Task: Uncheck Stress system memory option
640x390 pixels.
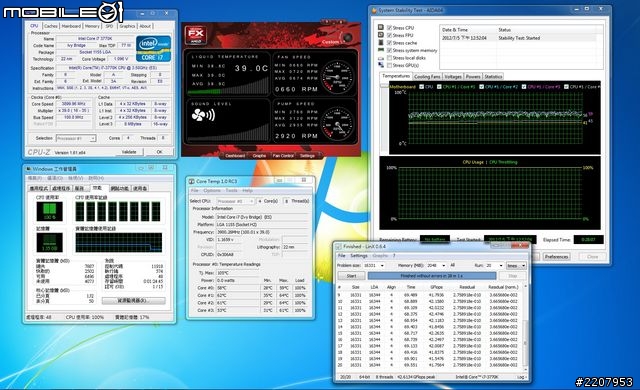Action: (389, 50)
